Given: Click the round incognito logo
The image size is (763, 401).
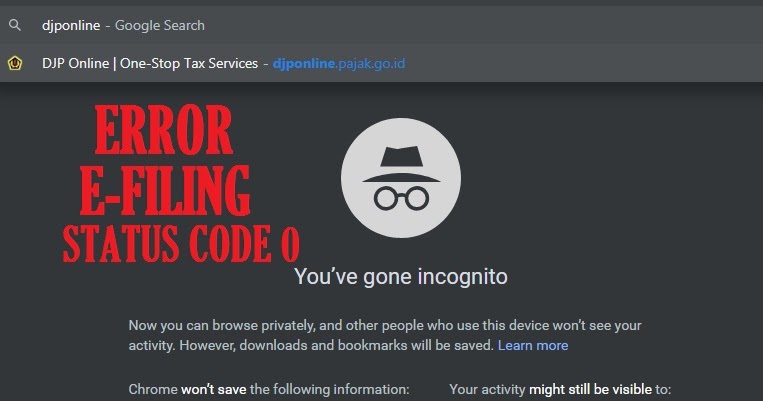Looking at the screenshot, I should coord(401,178).
